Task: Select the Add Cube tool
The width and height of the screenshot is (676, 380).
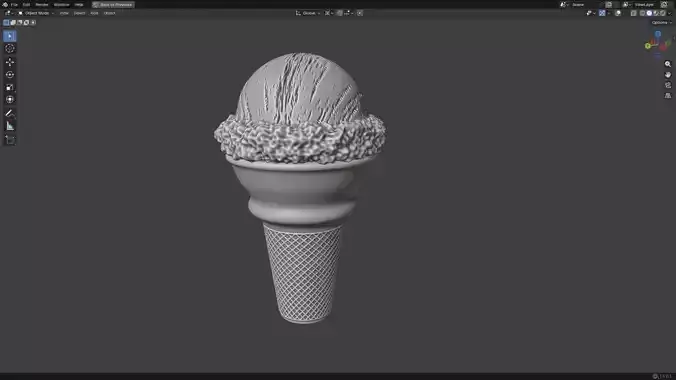Action: point(9,140)
